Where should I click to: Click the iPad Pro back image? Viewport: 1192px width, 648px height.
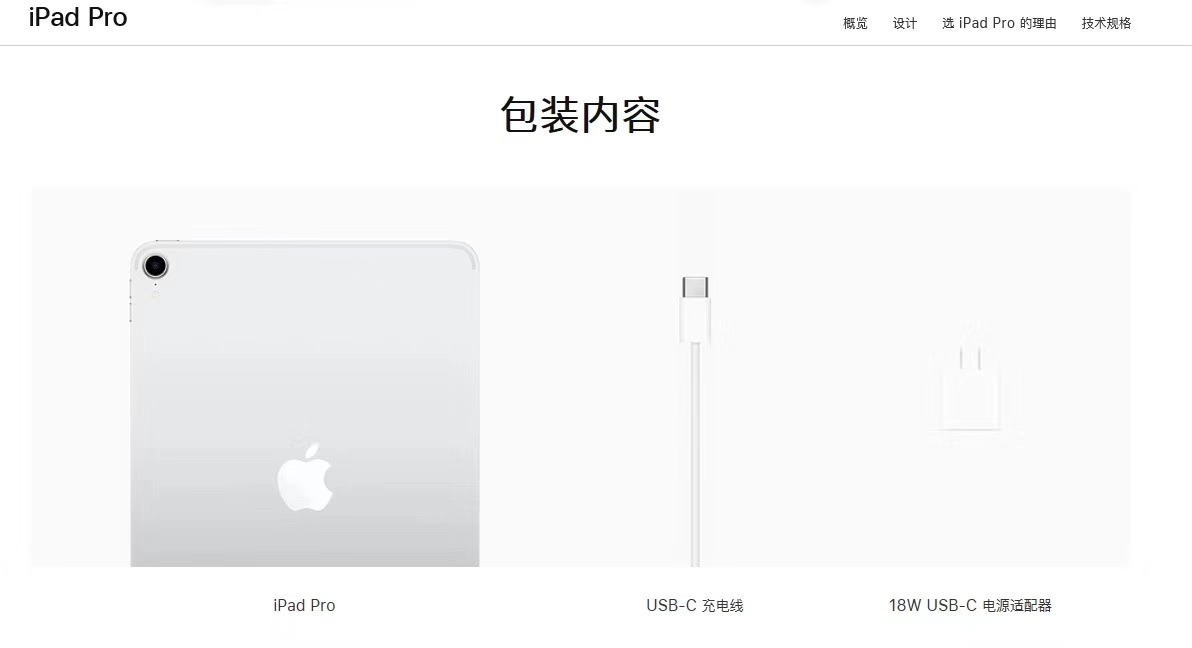[x=305, y=403]
